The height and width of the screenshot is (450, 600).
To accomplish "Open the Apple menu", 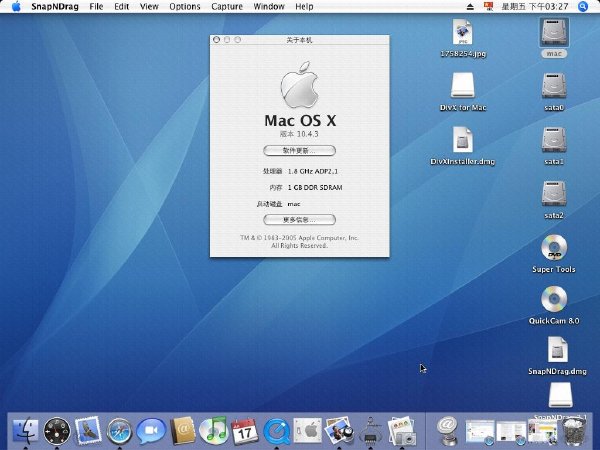I will click(16, 7).
